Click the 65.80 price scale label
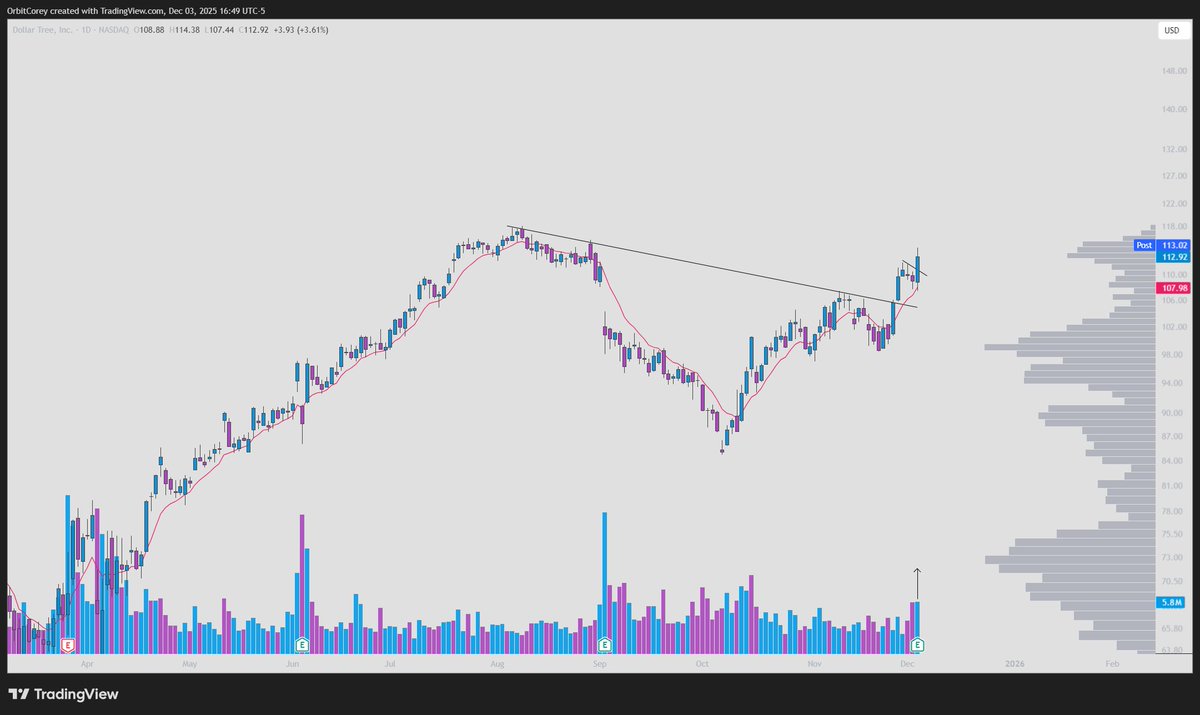The image size is (1200, 715). 1174,628
